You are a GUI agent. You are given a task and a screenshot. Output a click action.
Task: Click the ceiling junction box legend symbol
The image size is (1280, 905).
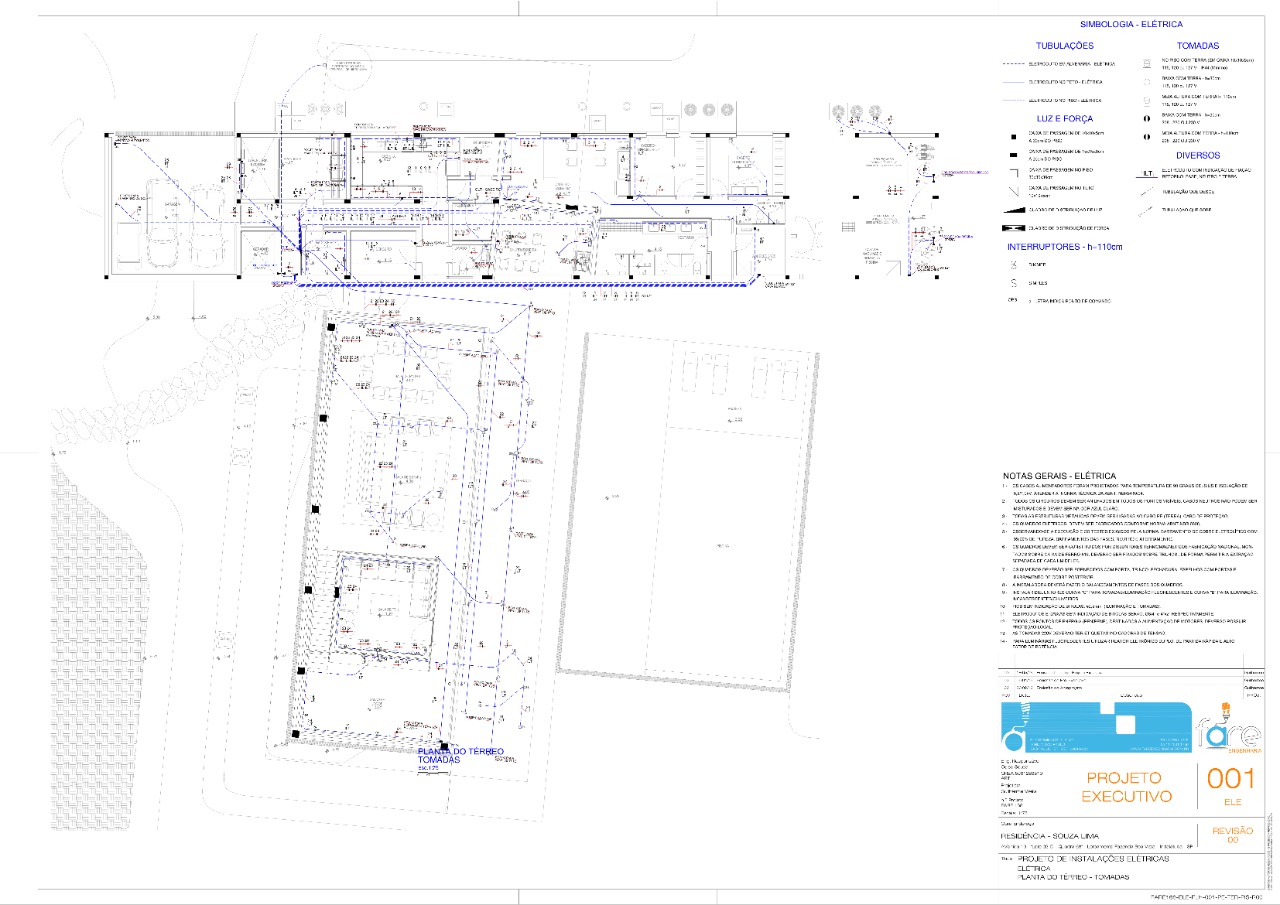click(x=1014, y=190)
